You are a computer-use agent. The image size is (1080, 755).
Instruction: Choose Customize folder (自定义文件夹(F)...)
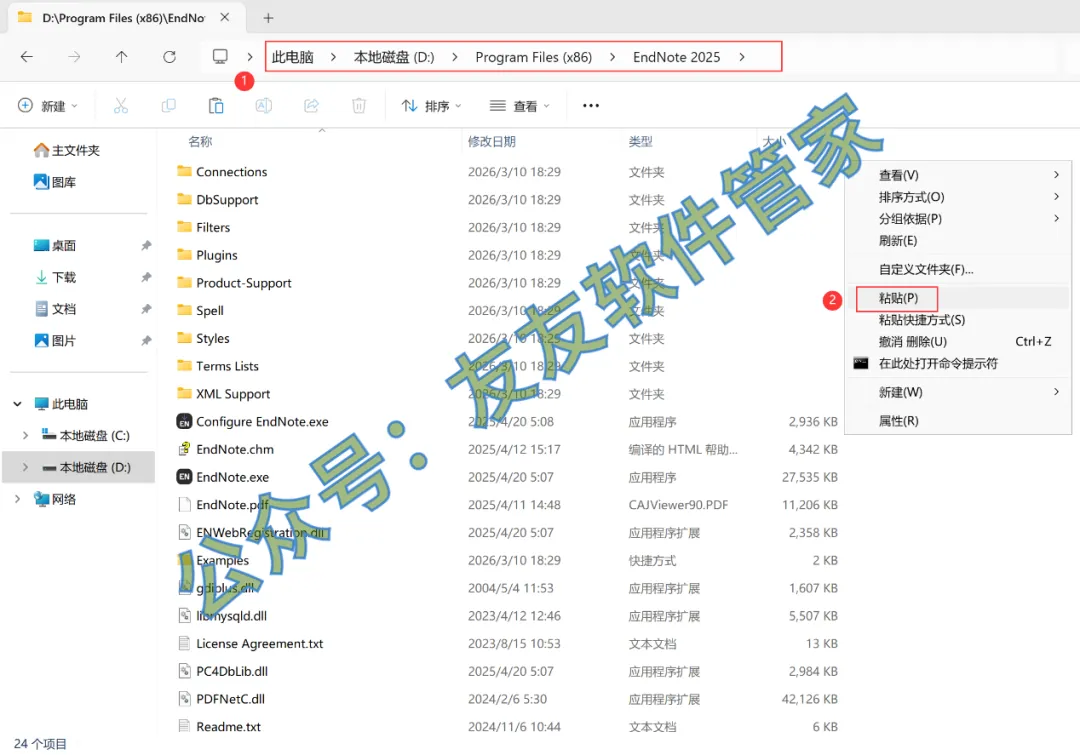(958, 269)
